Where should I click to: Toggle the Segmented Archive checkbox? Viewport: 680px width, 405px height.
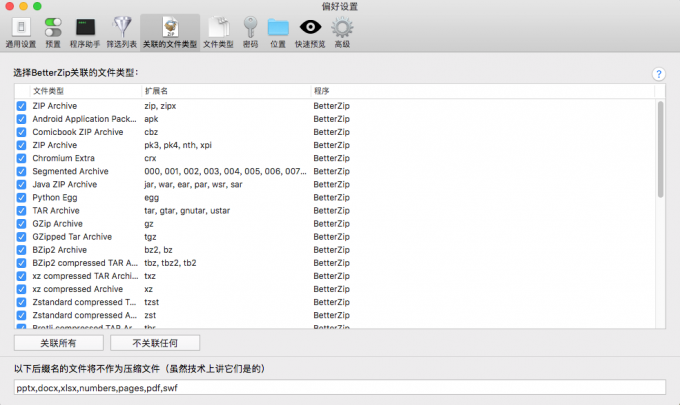point(21,171)
